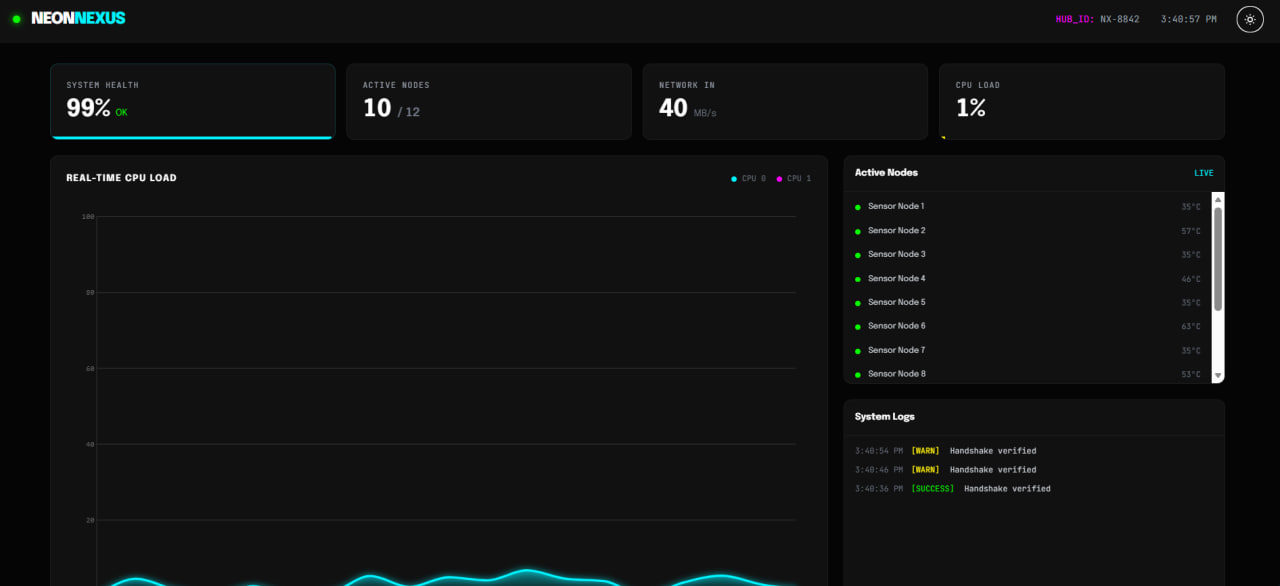
Task: Open the Active Nodes 10/12 stat card
Action: tap(488, 101)
